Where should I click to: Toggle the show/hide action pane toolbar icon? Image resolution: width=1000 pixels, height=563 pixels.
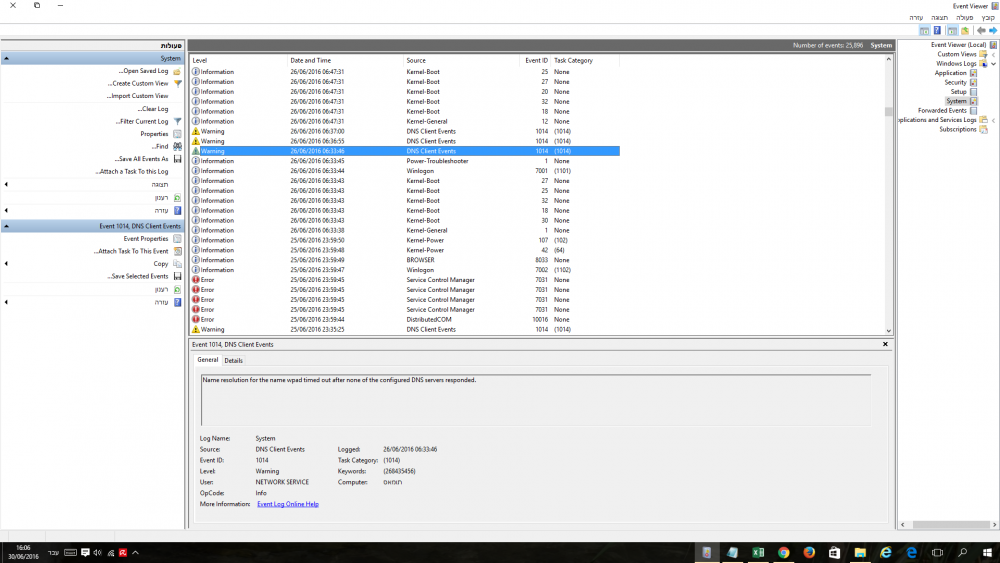tap(924, 31)
